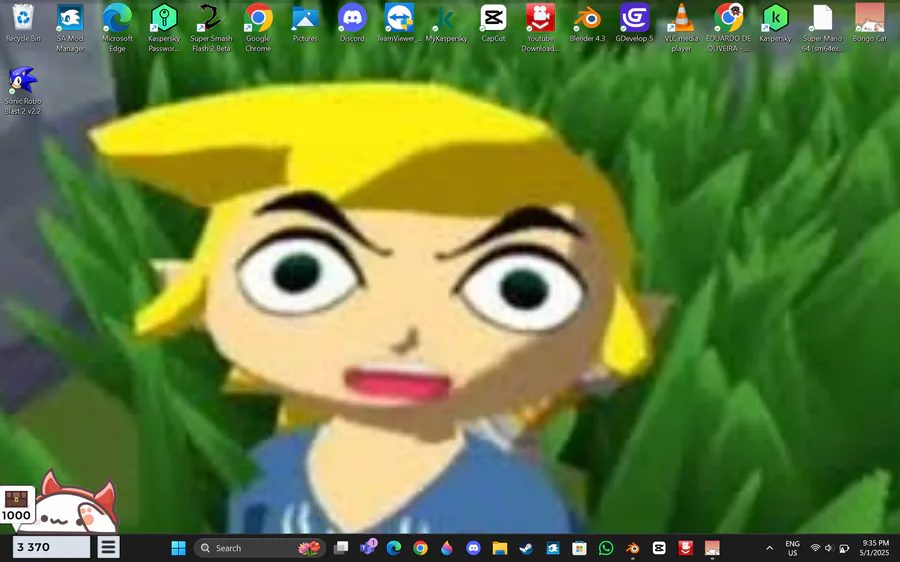The width and height of the screenshot is (900, 562).
Task: Launch Google Chrome from the taskbar
Action: coord(420,548)
